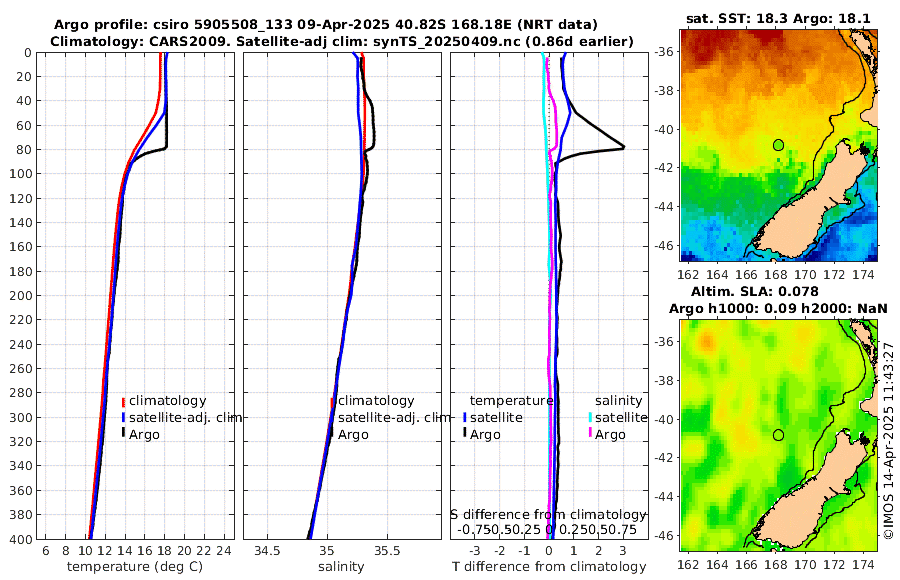Click the float position circle on SST map
The height and width of the screenshot is (580, 900).
778,145
